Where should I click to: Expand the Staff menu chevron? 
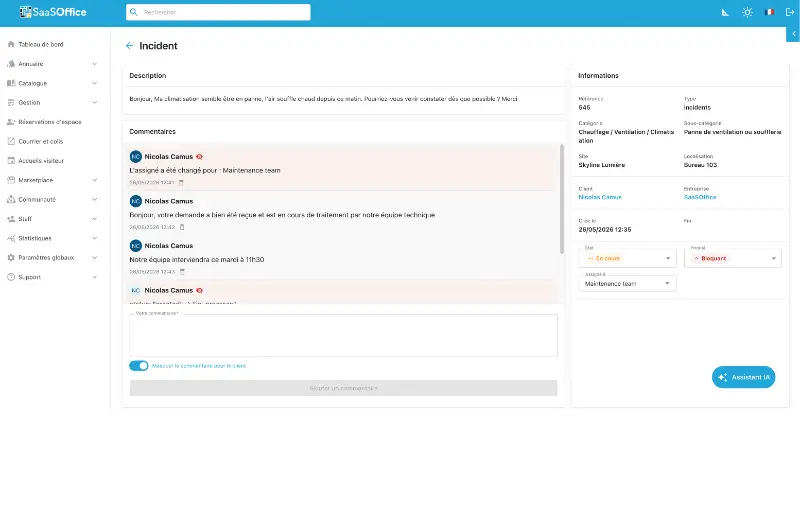(x=94, y=219)
